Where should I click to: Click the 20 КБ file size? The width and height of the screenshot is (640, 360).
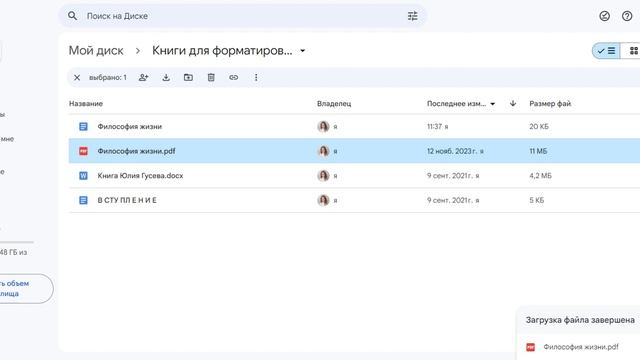click(x=539, y=127)
